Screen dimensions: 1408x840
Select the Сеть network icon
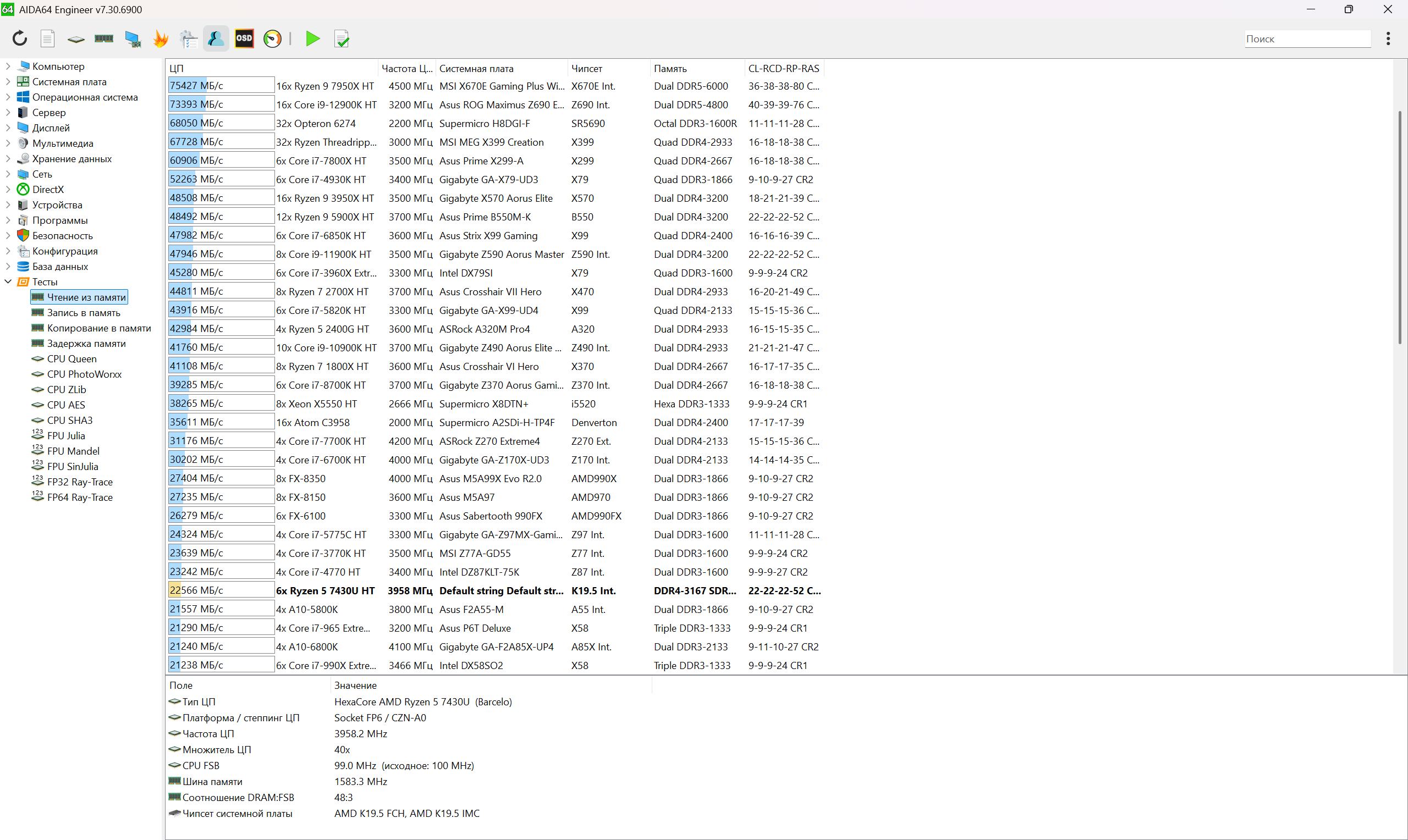23,174
